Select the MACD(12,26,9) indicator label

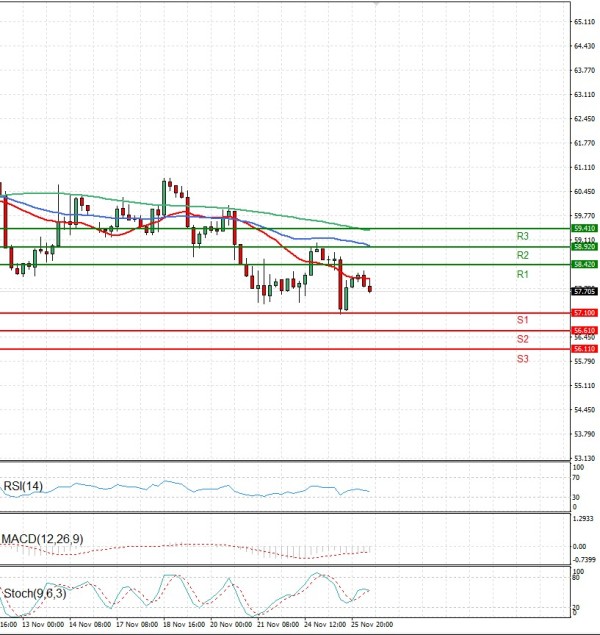coord(42,539)
